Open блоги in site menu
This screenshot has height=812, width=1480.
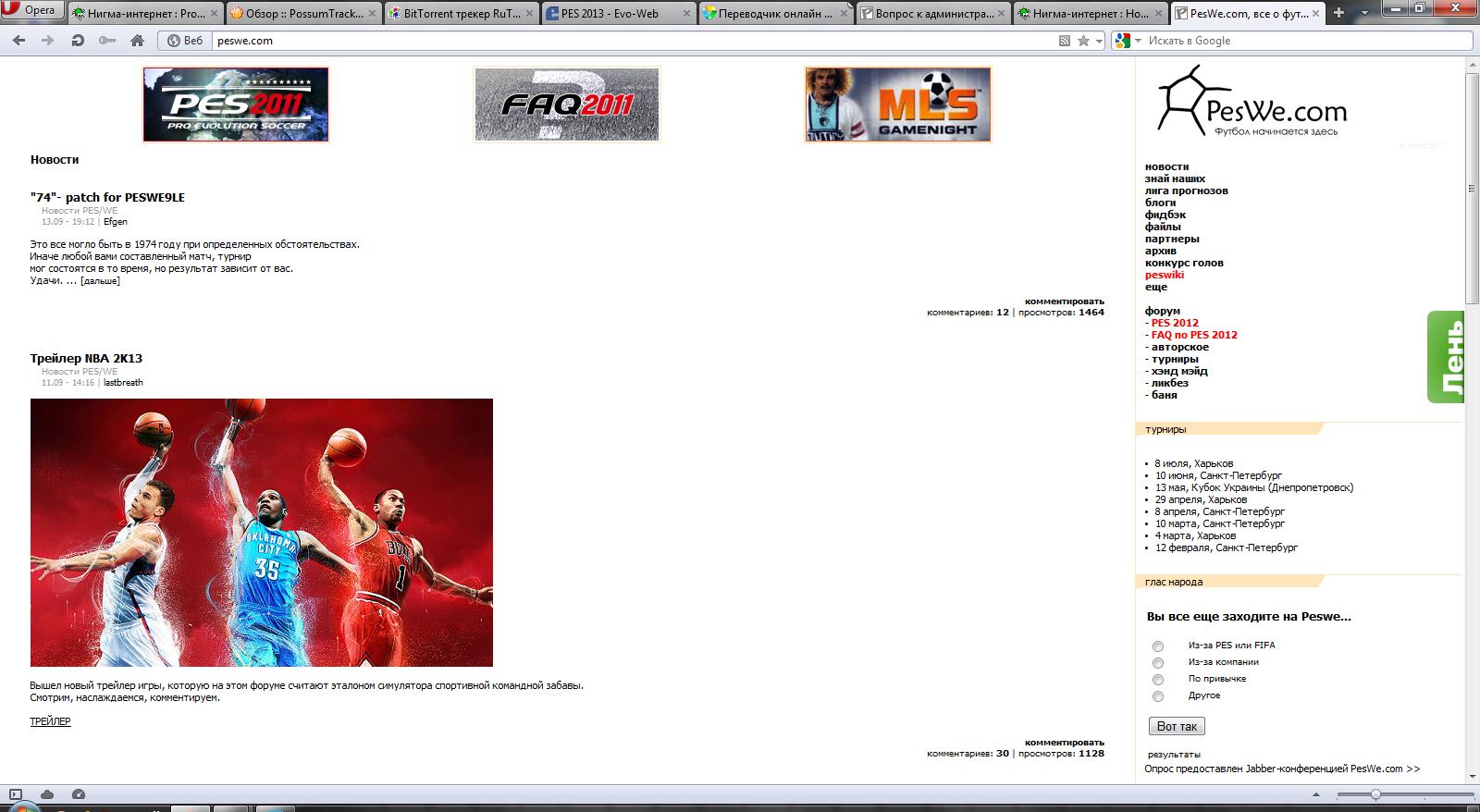tap(1160, 203)
